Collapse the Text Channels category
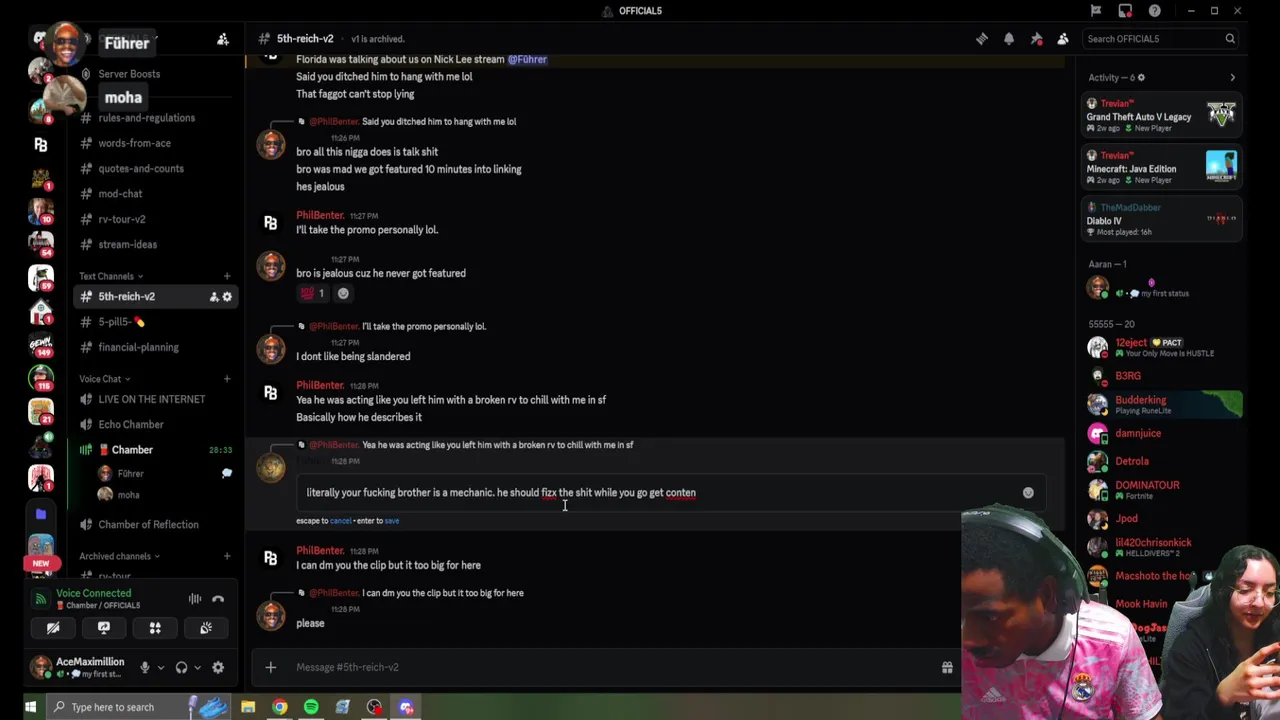1280x720 pixels. (111, 276)
